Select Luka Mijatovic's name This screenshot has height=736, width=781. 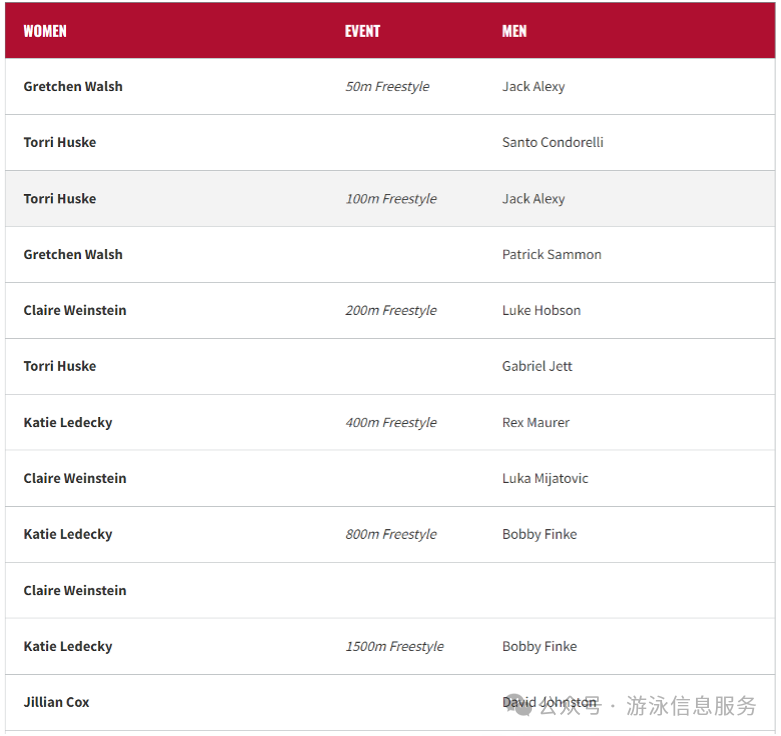tap(545, 479)
